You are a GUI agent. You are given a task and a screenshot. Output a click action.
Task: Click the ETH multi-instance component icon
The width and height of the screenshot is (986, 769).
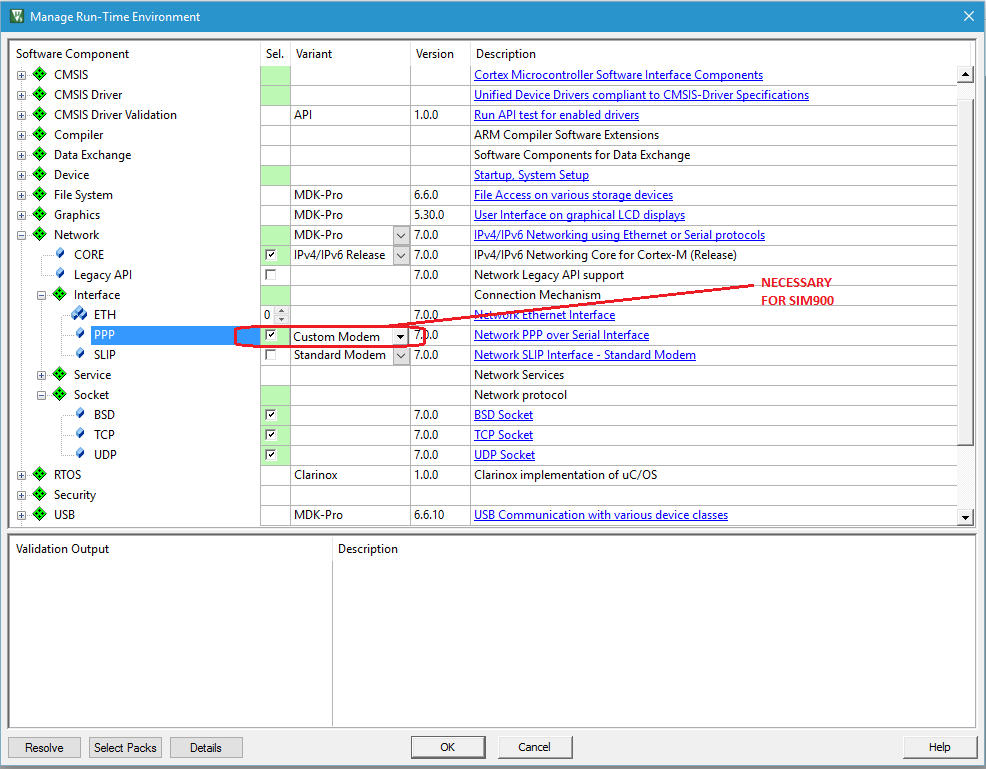79,315
